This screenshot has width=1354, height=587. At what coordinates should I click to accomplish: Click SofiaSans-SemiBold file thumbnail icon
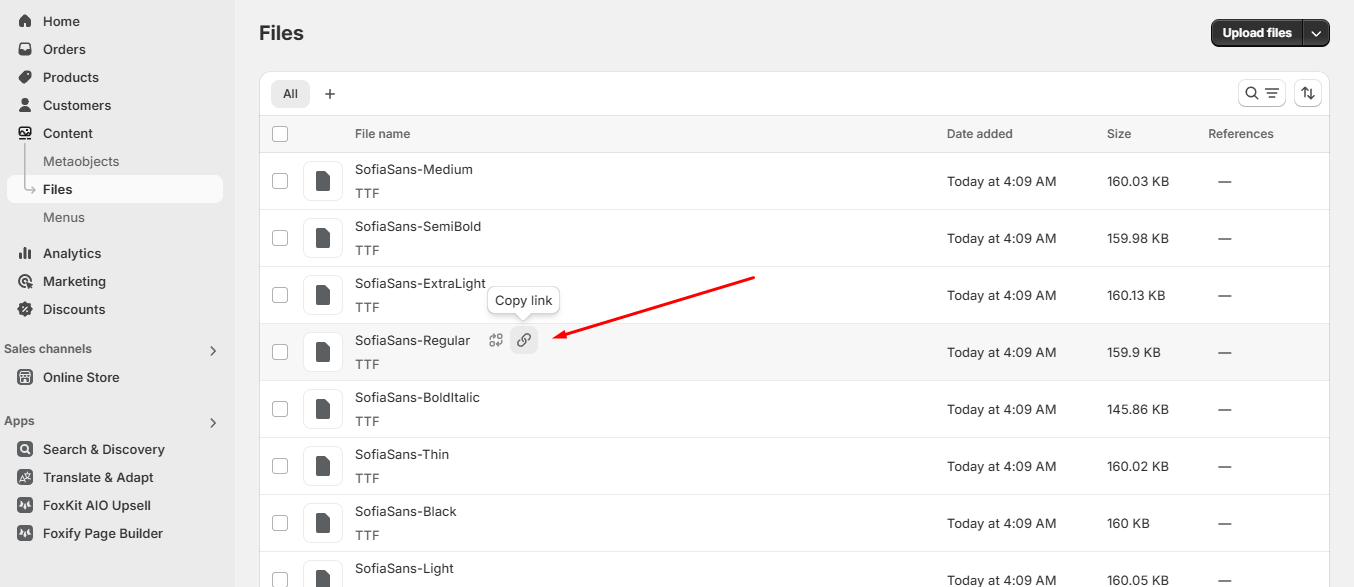click(323, 238)
